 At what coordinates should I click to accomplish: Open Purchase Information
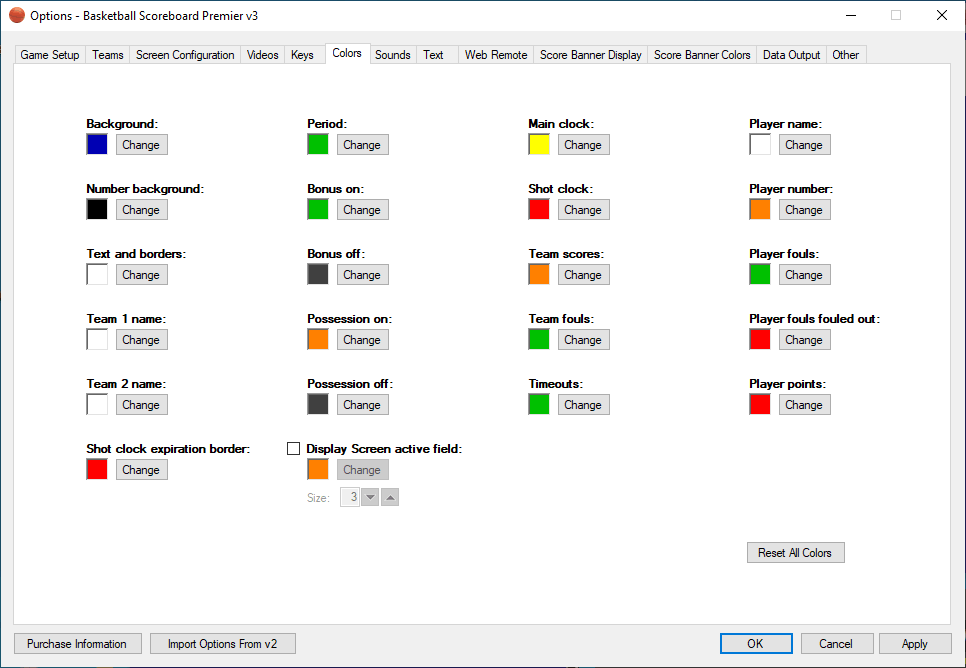point(77,644)
